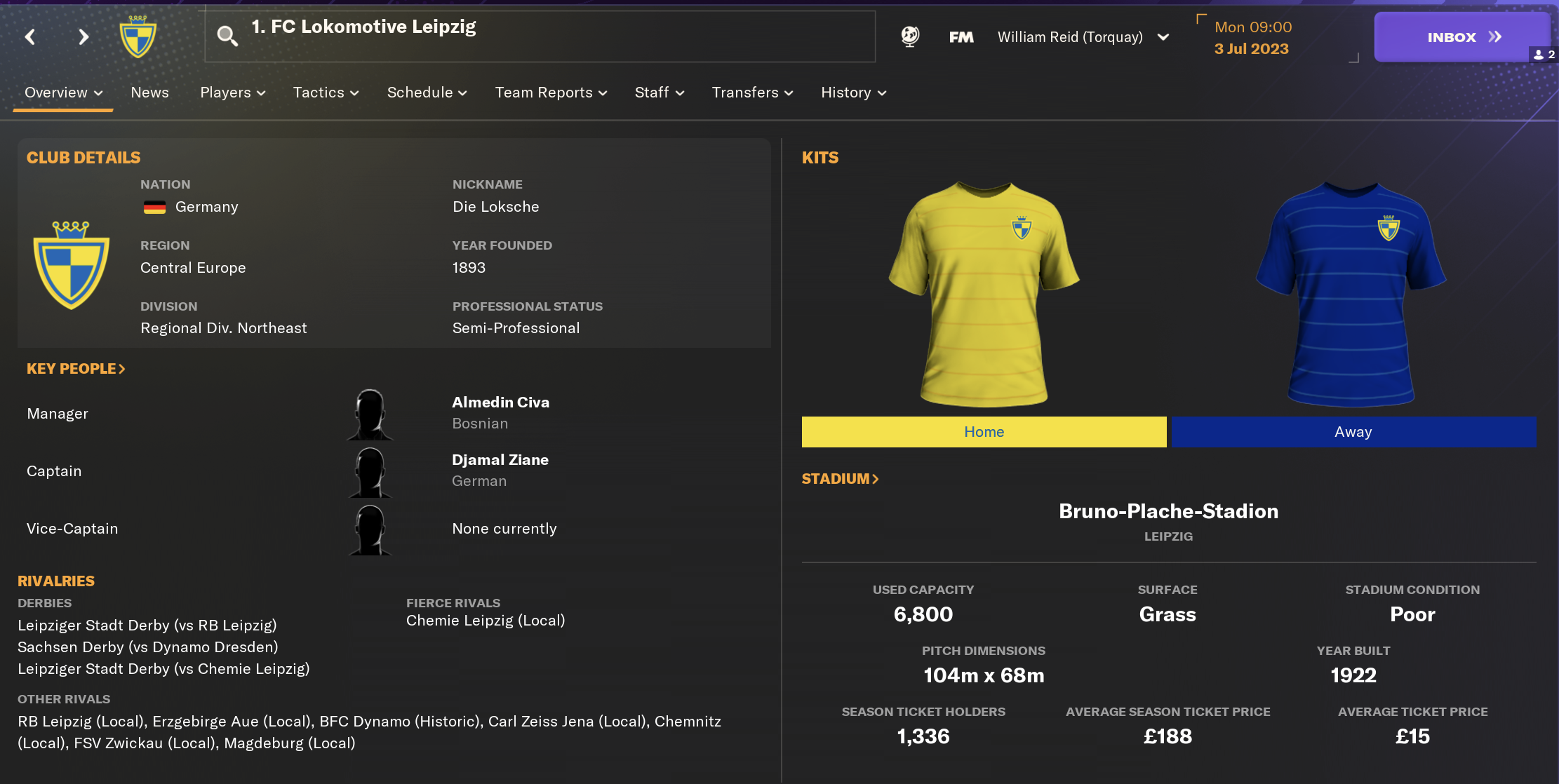This screenshot has width=1559, height=784.
Task: Open the William Reid manager dropdown
Action: click(x=1083, y=37)
